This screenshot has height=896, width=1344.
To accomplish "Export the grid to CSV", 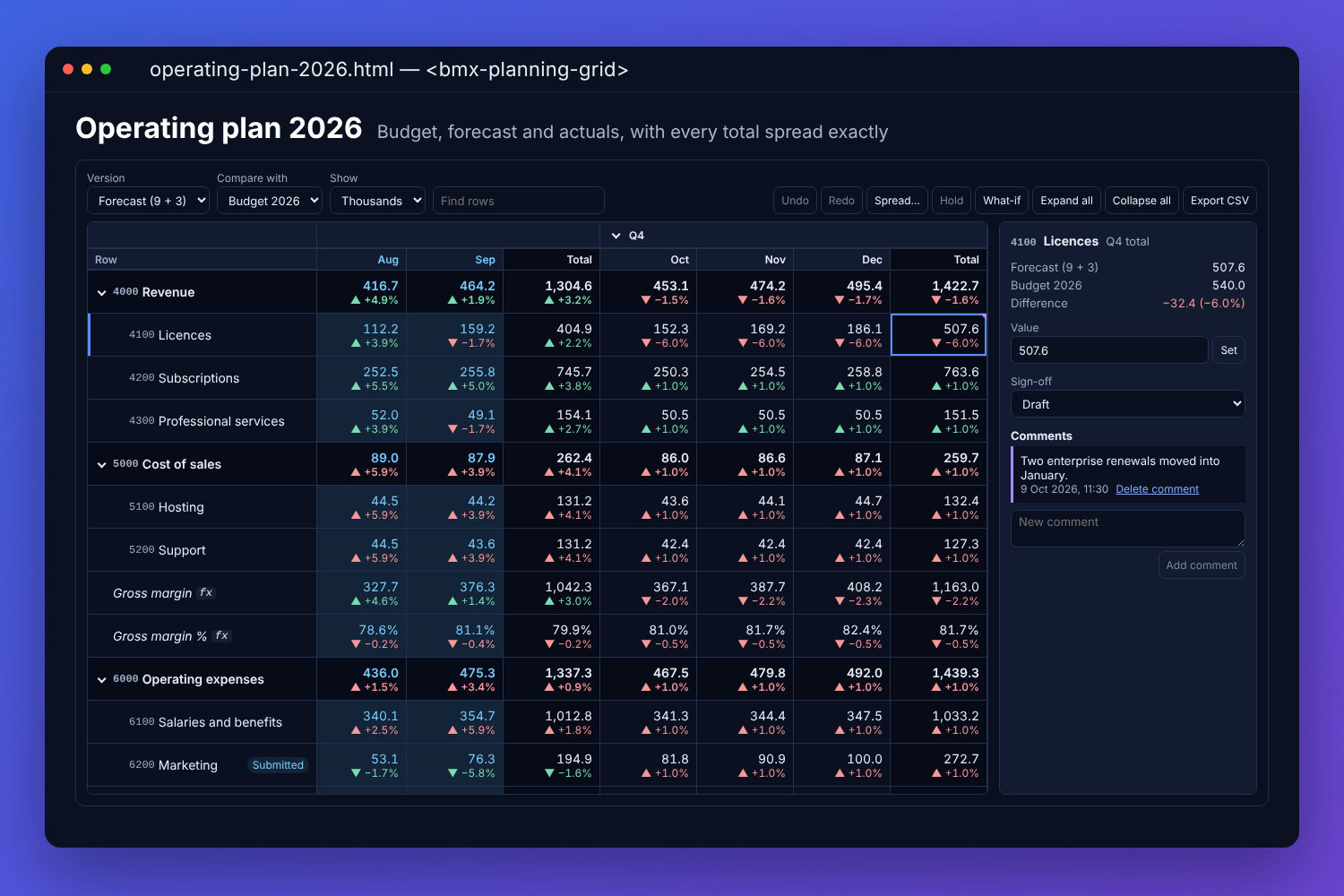I will tap(1219, 201).
